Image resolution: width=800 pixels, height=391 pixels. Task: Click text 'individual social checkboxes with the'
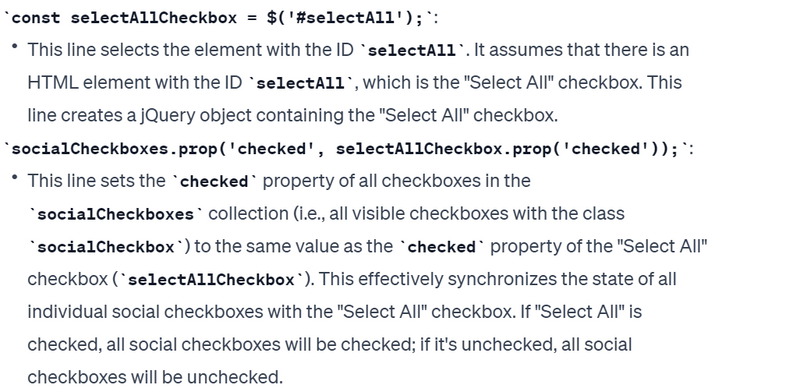tap(181, 312)
